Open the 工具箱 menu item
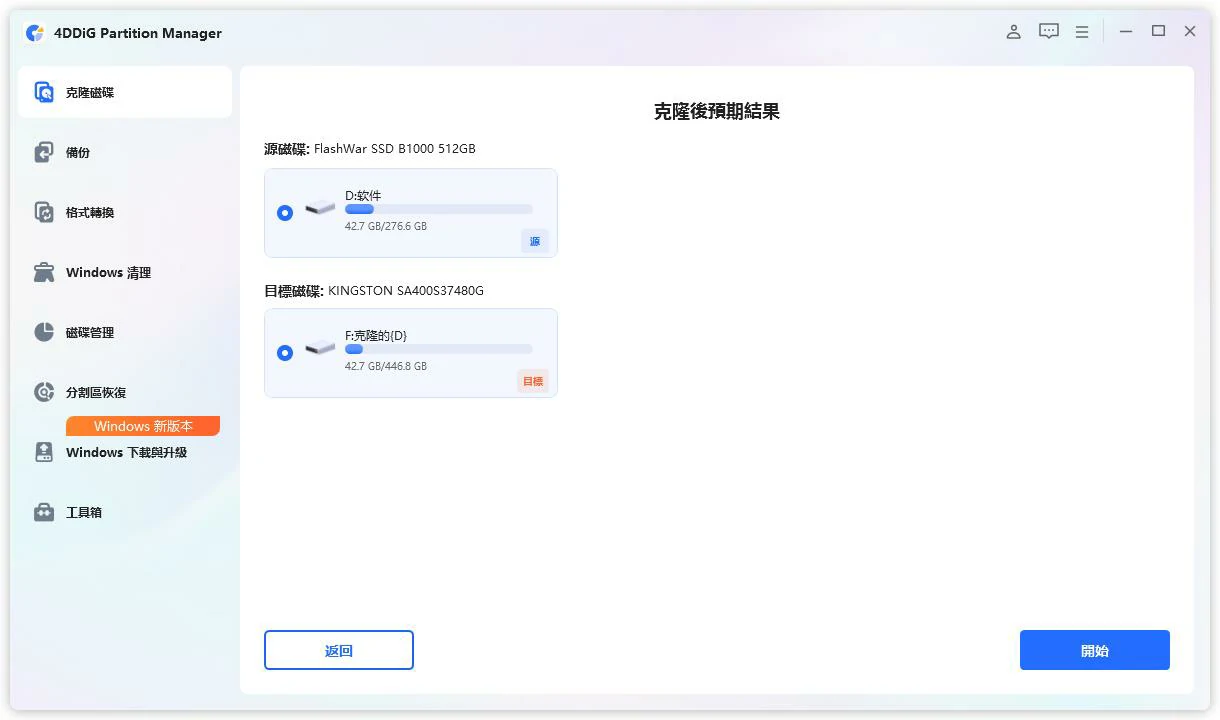 click(125, 512)
